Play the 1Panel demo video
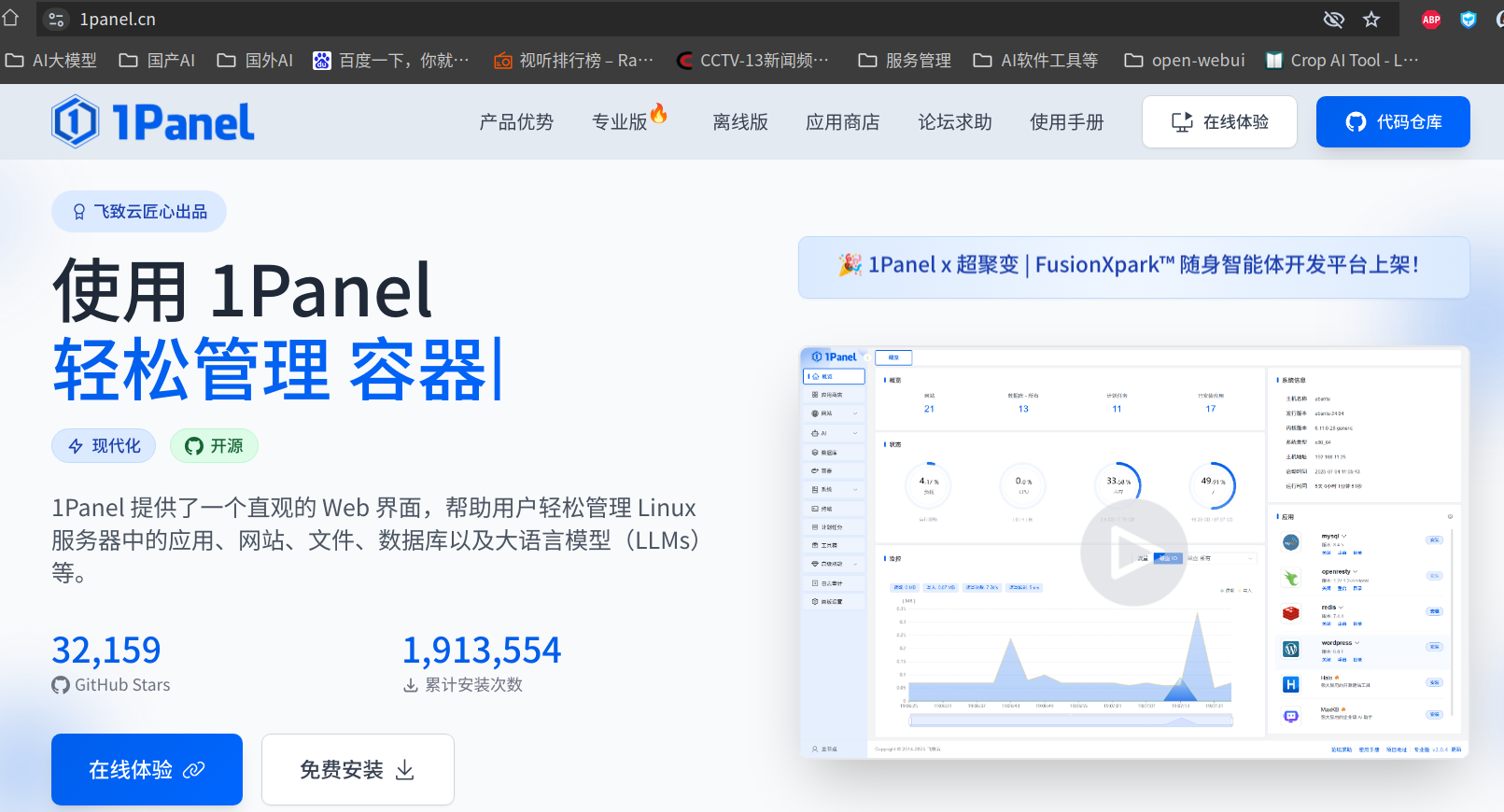Image resolution: width=1504 pixels, height=812 pixels. click(x=1133, y=553)
